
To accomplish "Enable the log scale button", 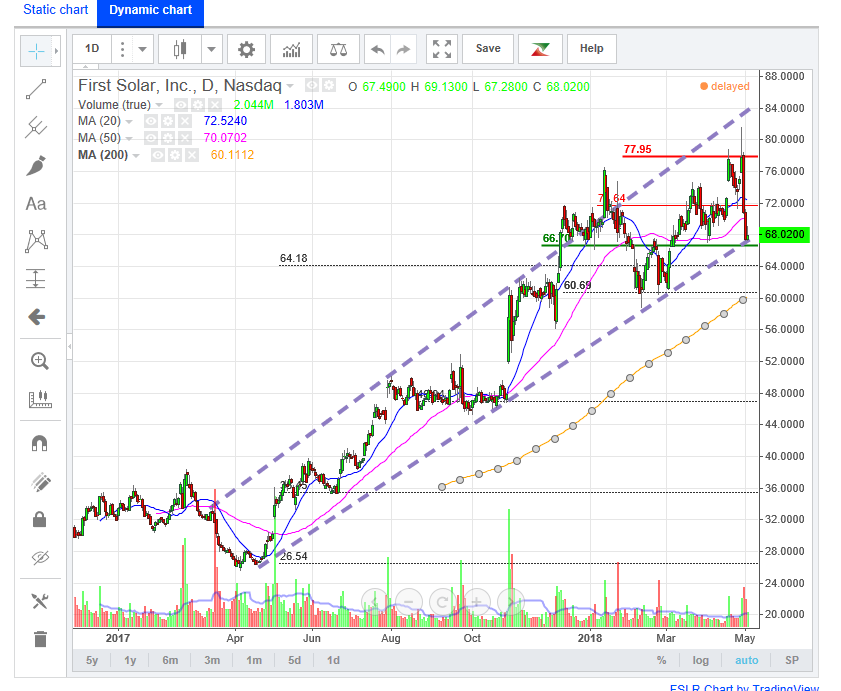I will (700, 660).
